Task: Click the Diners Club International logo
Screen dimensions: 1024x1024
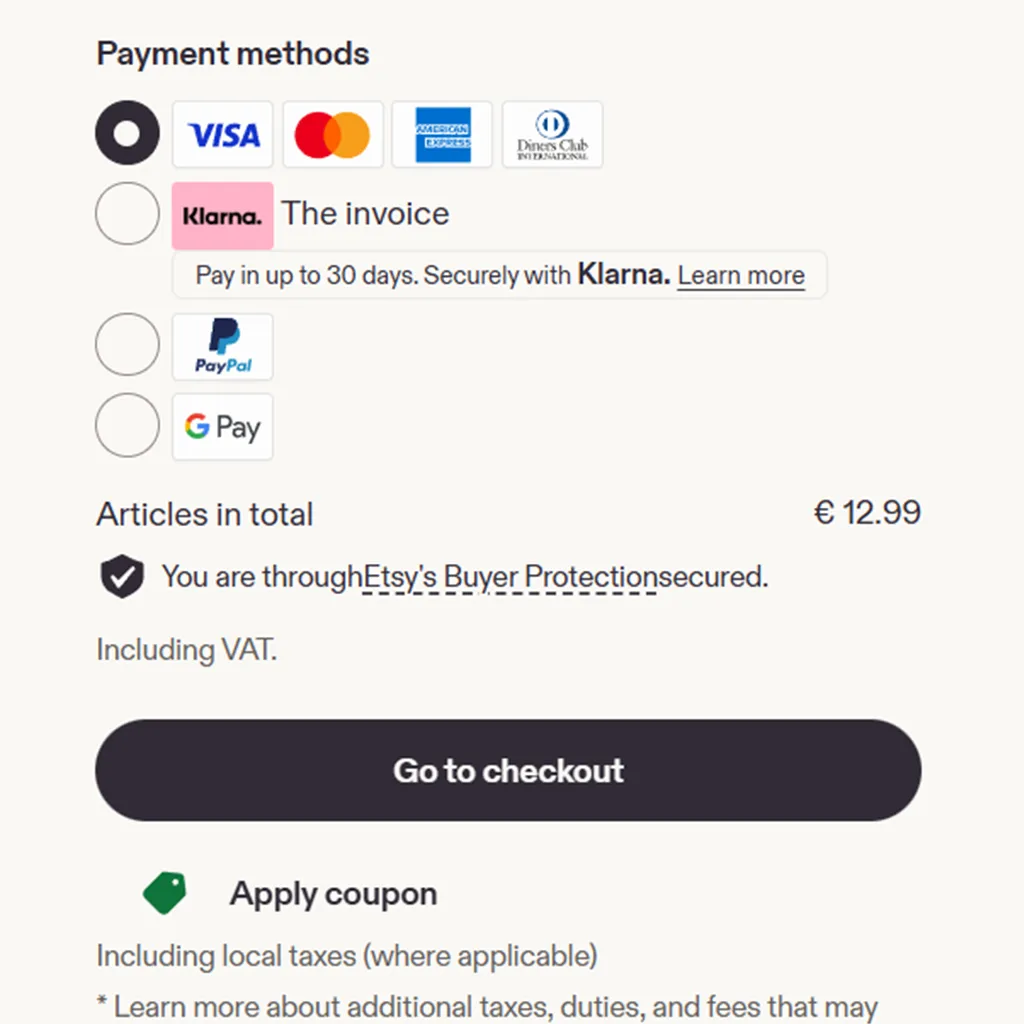Action: 552,135
